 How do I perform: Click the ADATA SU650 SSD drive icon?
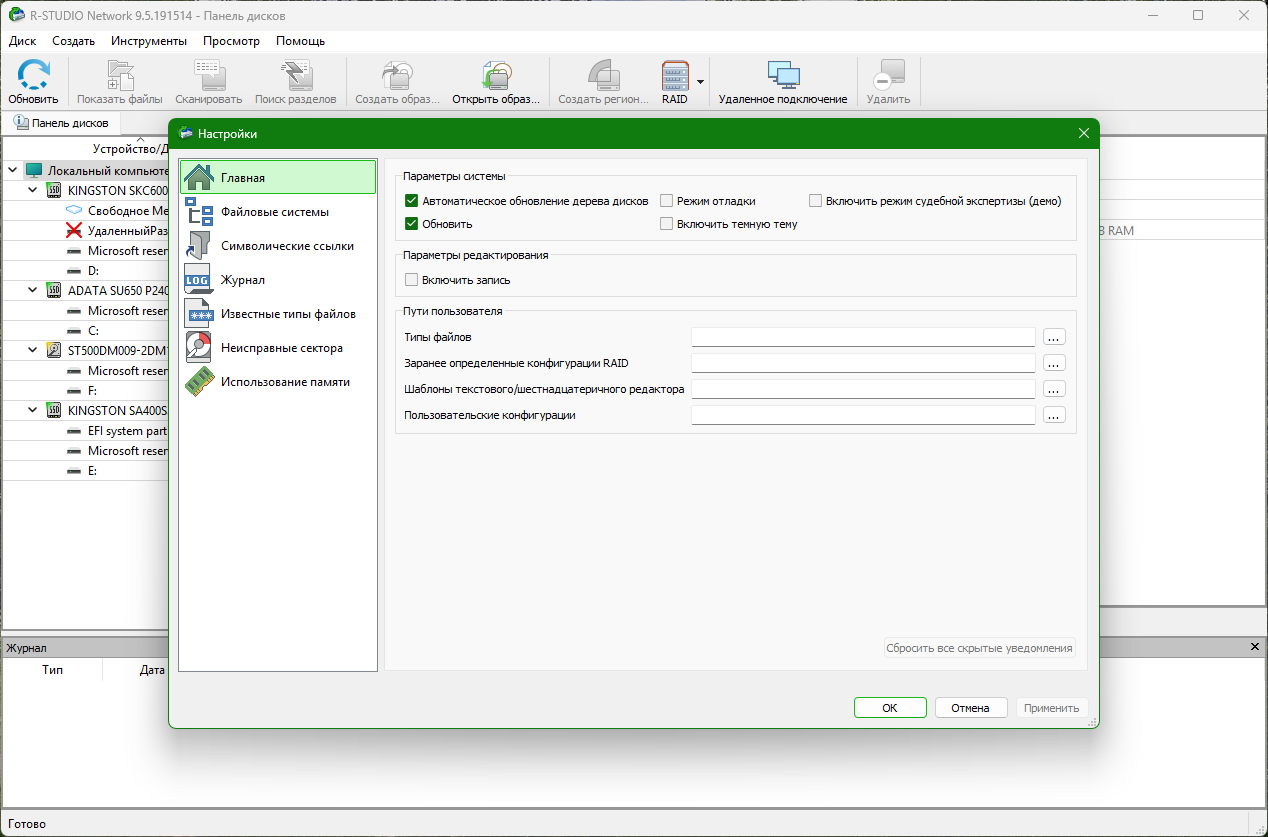point(54,290)
